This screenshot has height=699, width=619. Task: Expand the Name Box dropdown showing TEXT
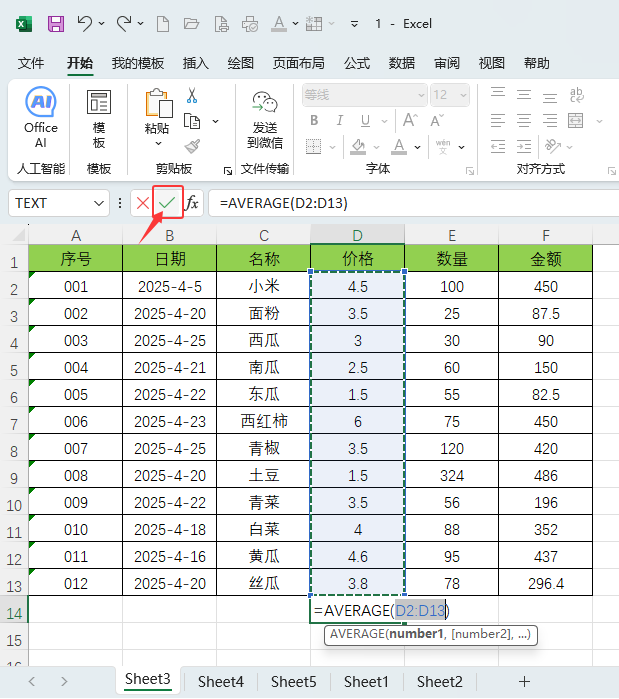99,203
